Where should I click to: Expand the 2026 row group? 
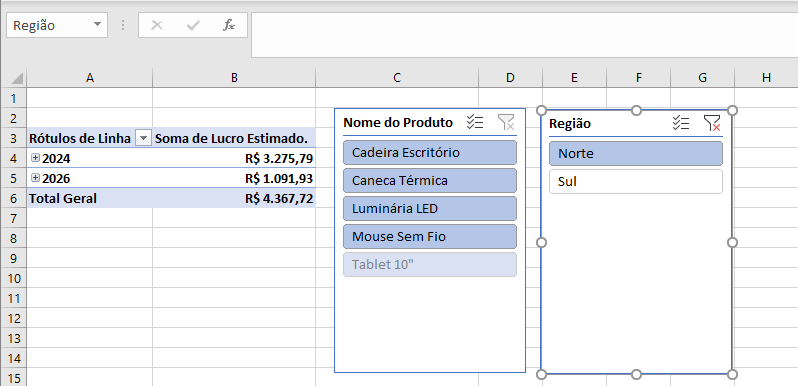tap(35, 178)
